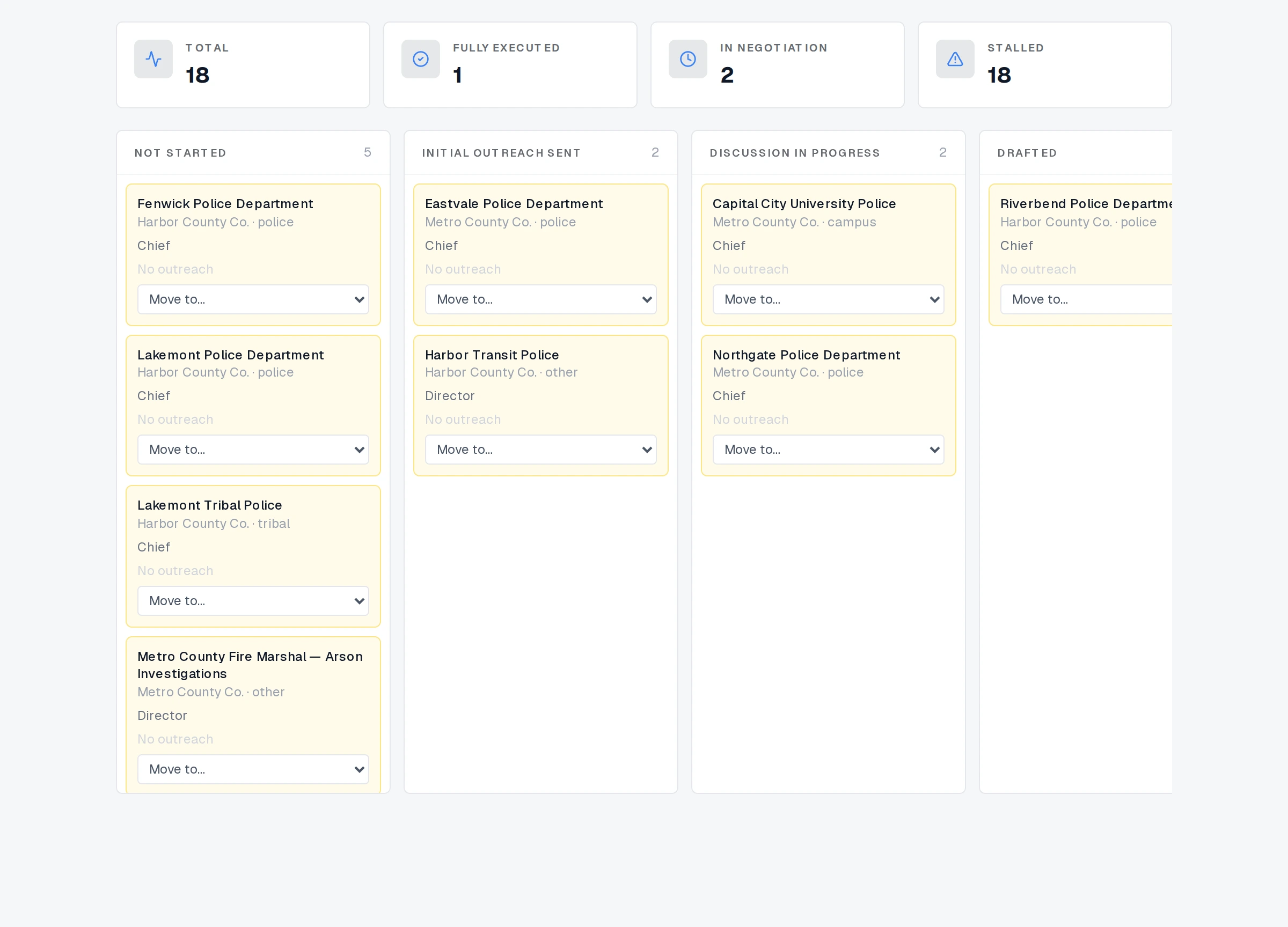
Task: Open Move to dropdown for Lakemont Tribal Police
Action: click(x=253, y=601)
